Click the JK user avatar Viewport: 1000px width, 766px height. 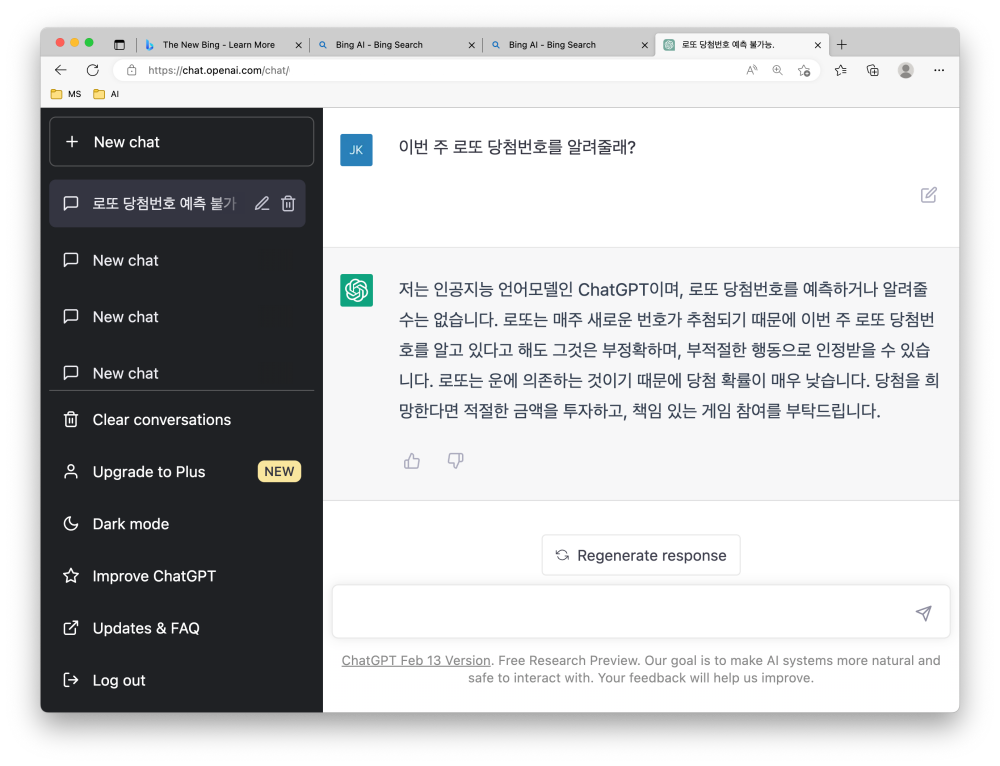pyautogui.click(x=356, y=150)
